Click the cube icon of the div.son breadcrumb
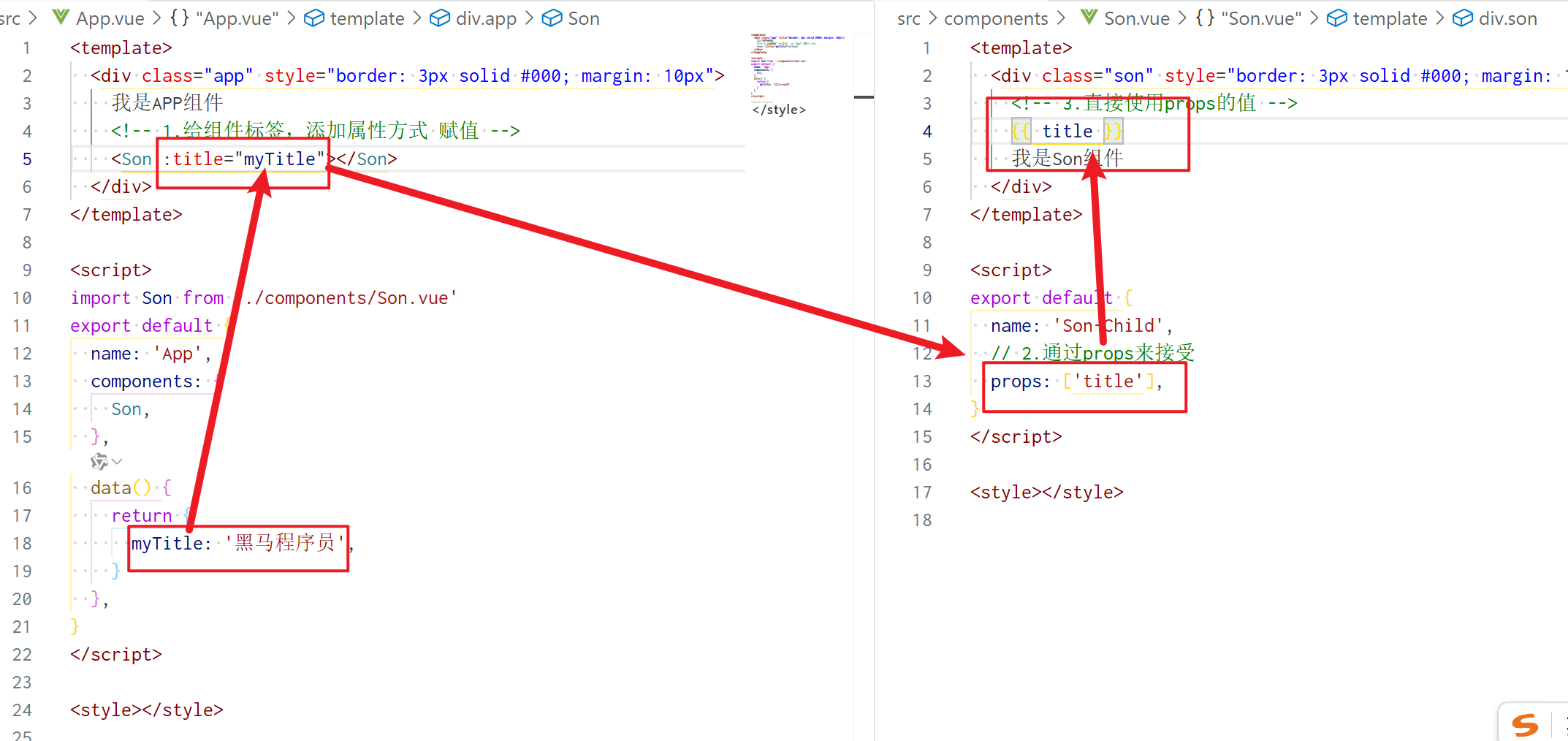This screenshot has width=1568, height=741. (1463, 18)
